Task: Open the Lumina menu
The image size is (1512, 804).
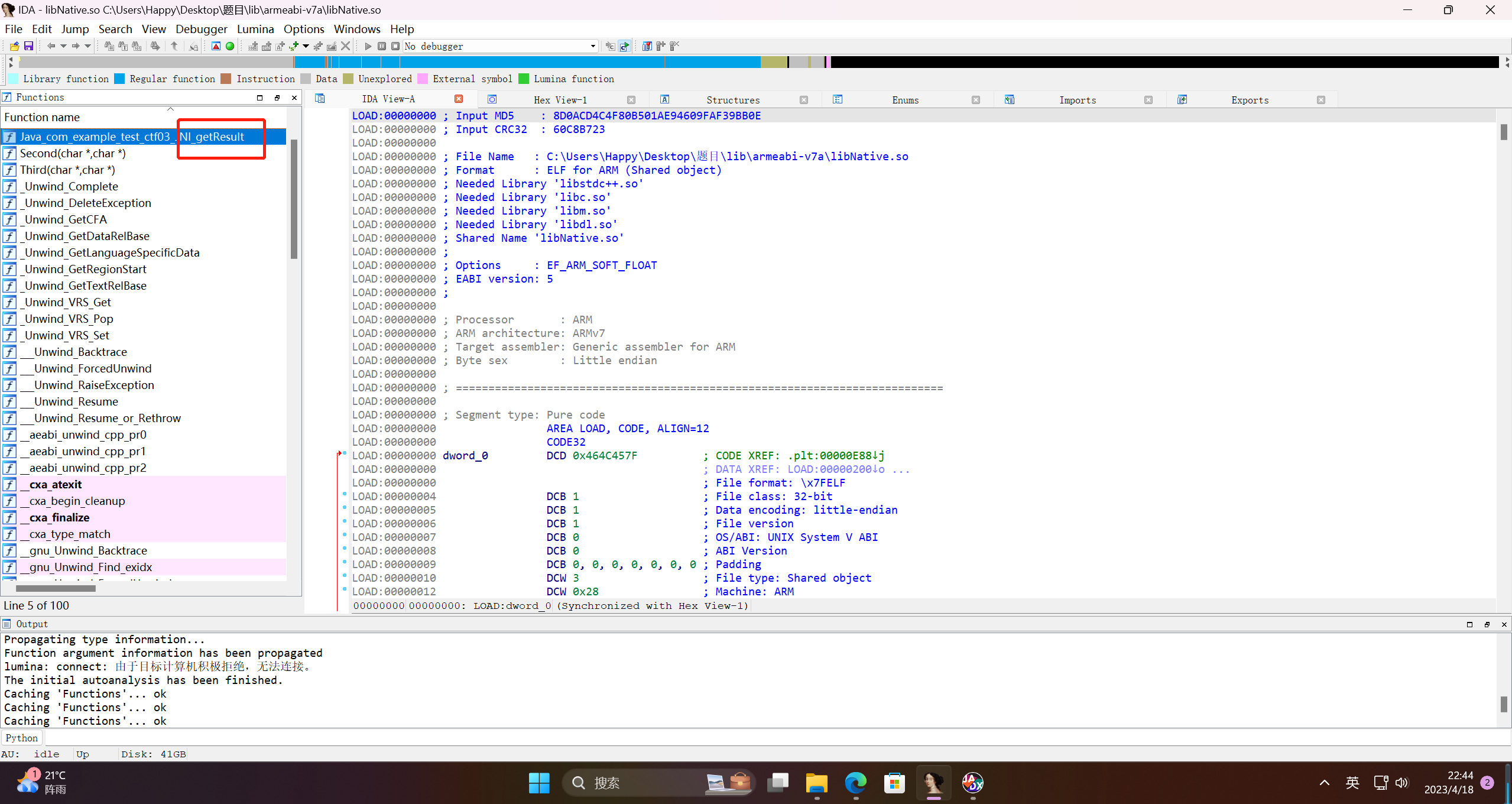Action: [x=255, y=29]
